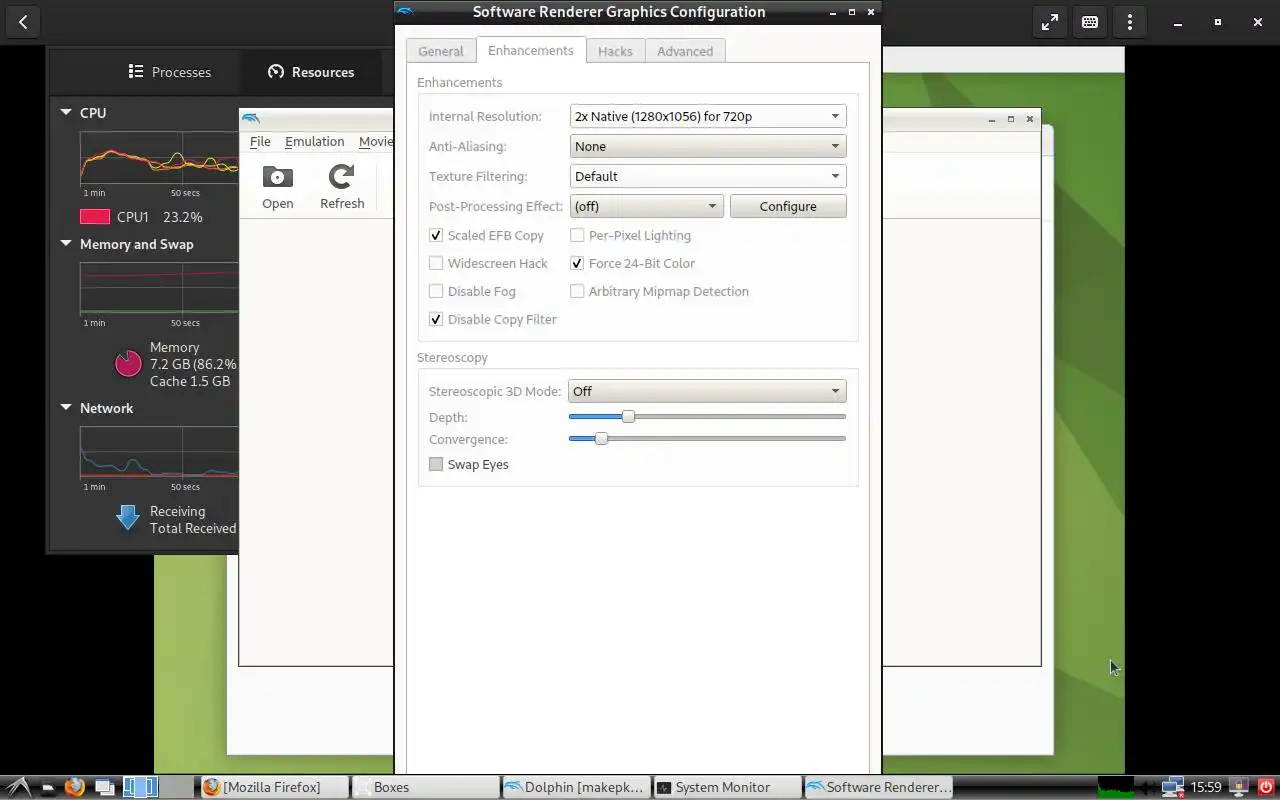Click the Receiving blue arrow icon
The width and height of the screenshot is (1280, 800).
click(x=128, y=517)
